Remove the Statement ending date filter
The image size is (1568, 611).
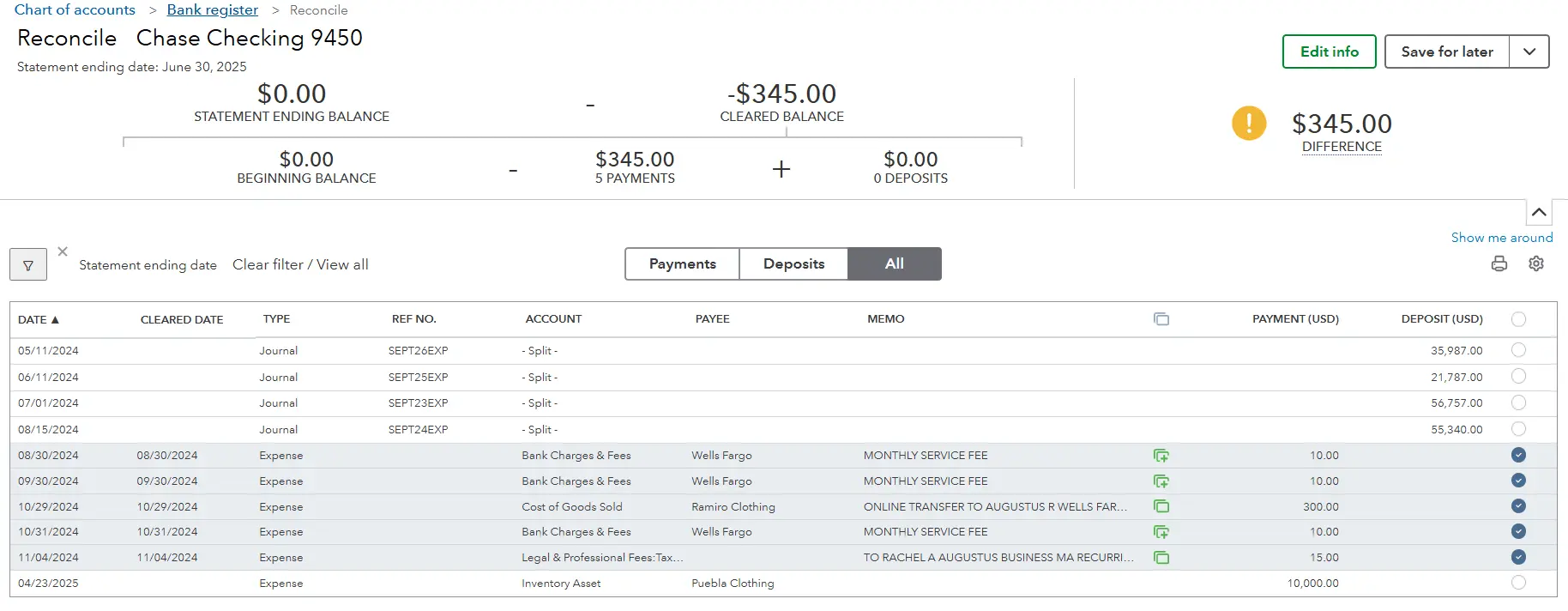coord(63,251)
